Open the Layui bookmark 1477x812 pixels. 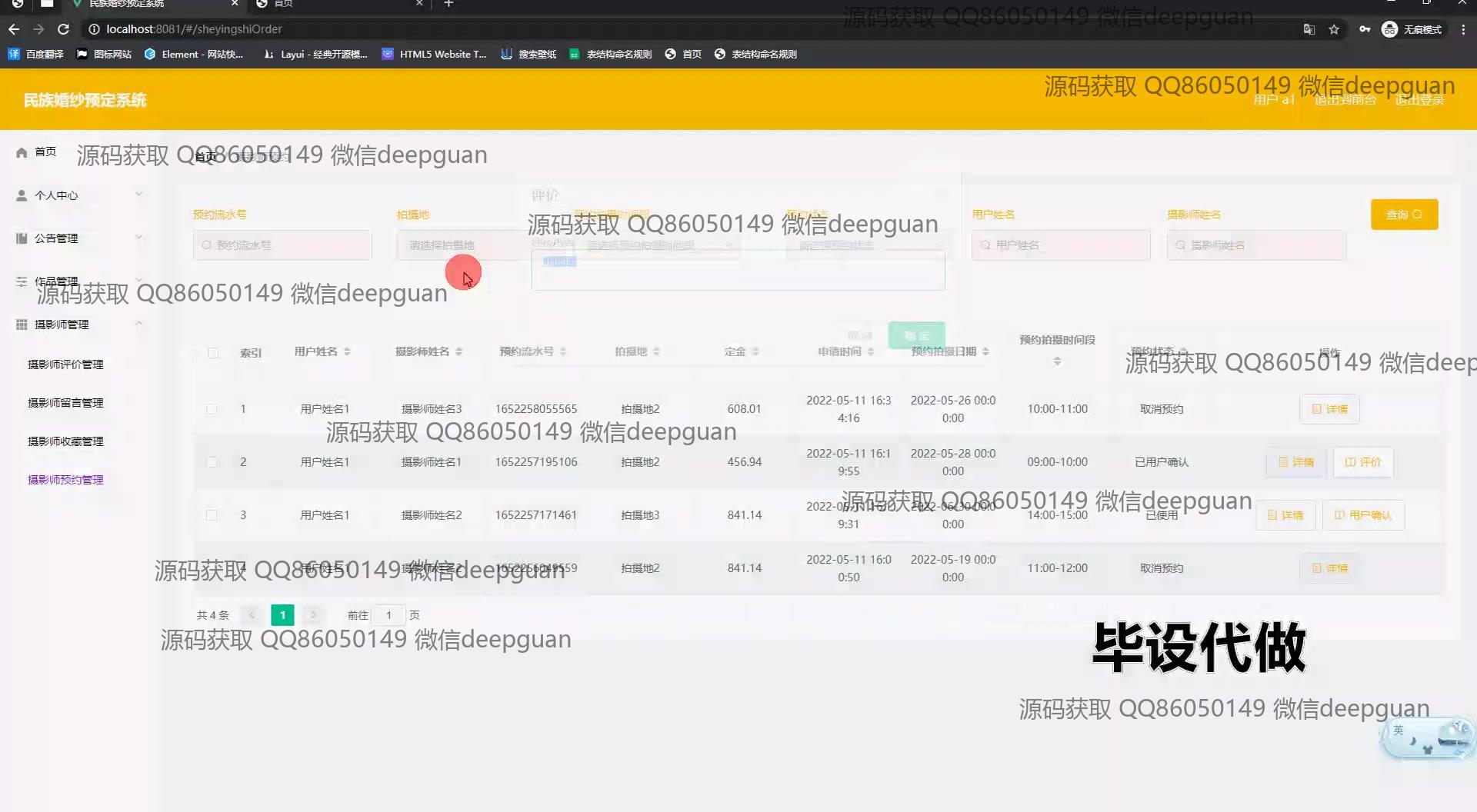coord(315,54)
